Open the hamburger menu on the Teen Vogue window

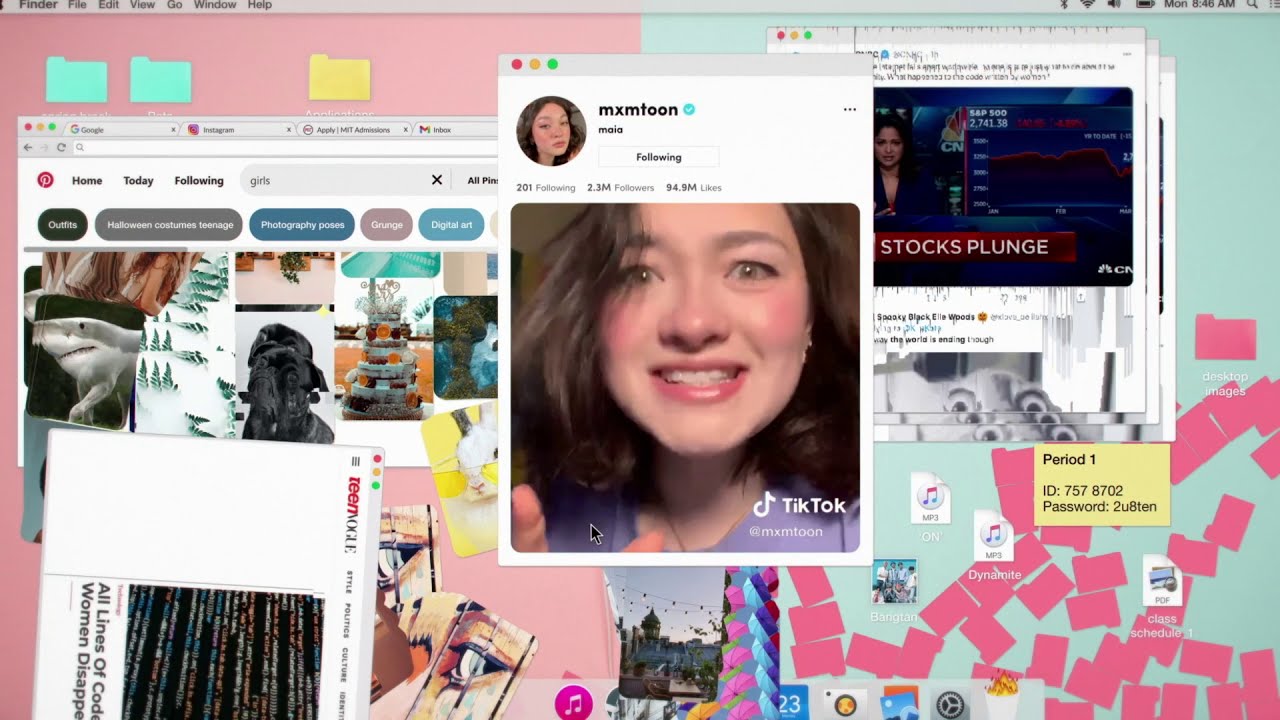[x=355, y=461]
